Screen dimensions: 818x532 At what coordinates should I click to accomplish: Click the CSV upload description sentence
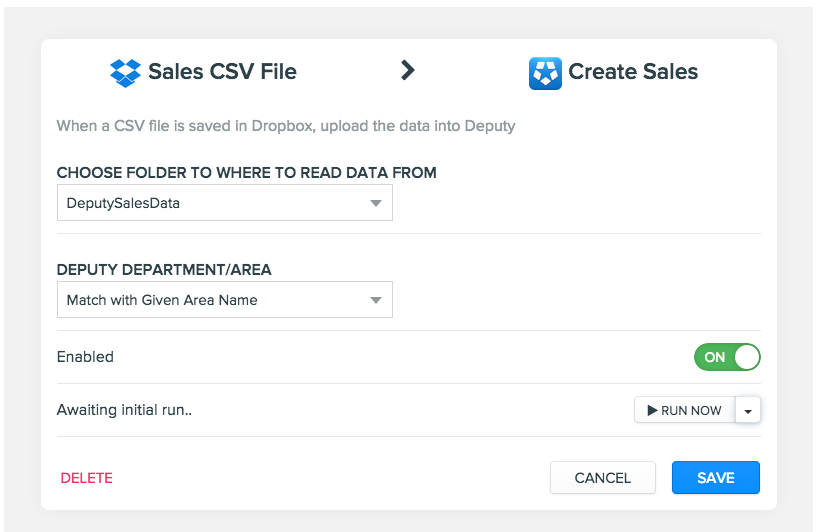(286, 126)
